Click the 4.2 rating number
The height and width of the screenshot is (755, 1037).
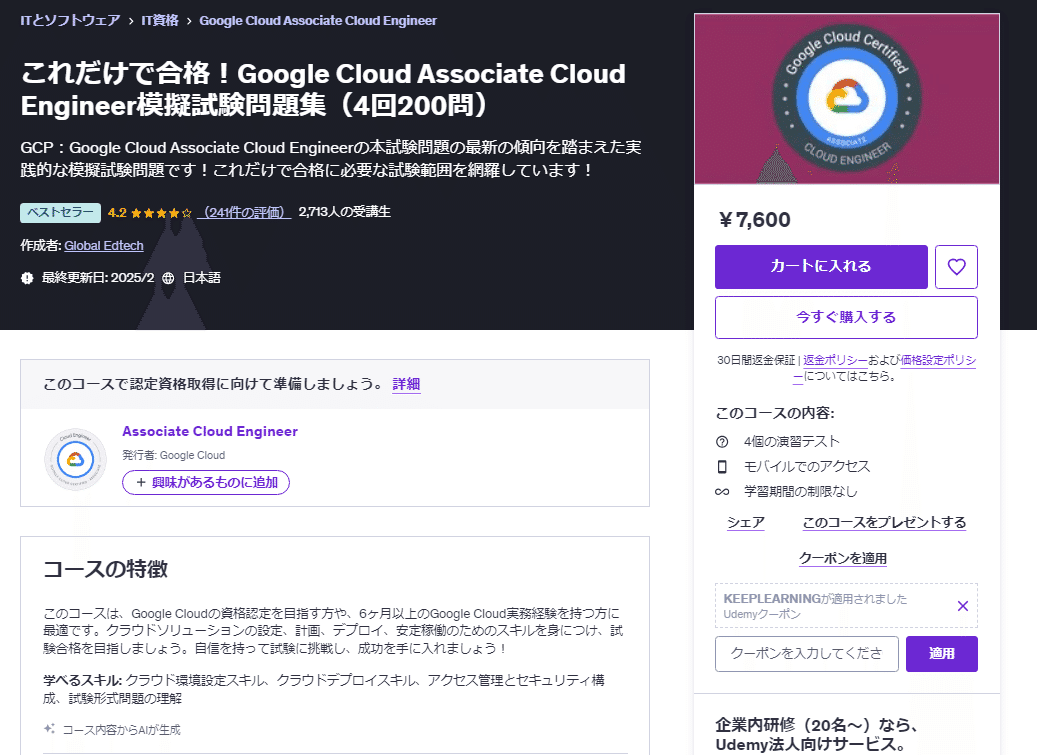point(117,212)
